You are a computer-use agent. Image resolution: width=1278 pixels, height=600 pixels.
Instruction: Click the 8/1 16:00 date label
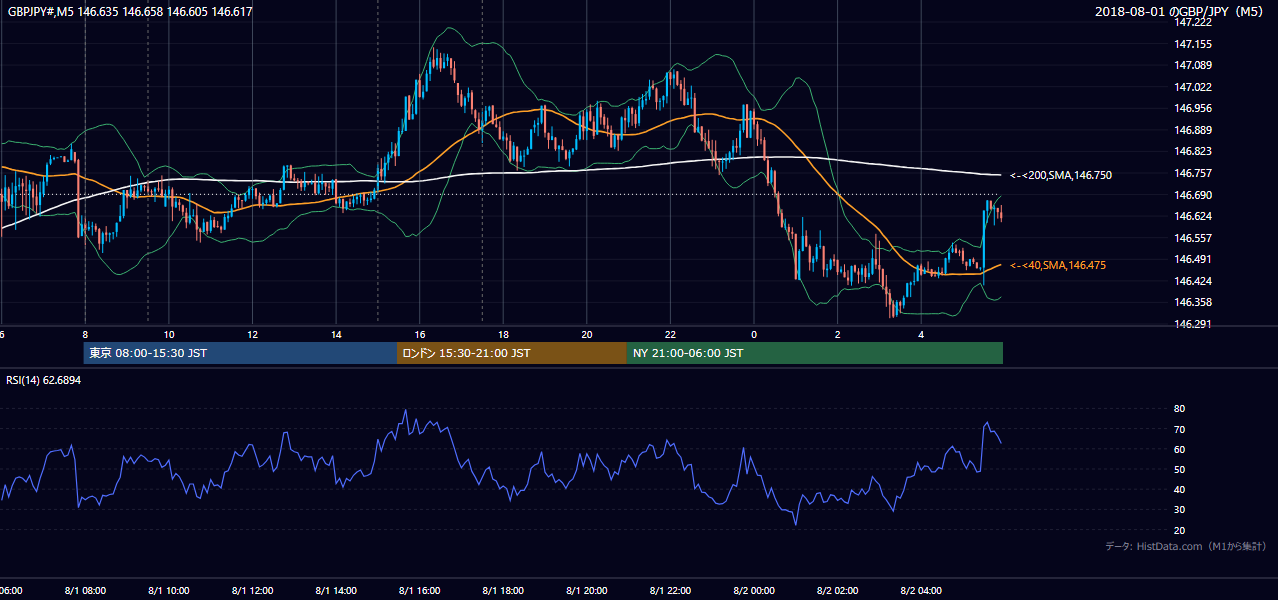coord(420,590)
